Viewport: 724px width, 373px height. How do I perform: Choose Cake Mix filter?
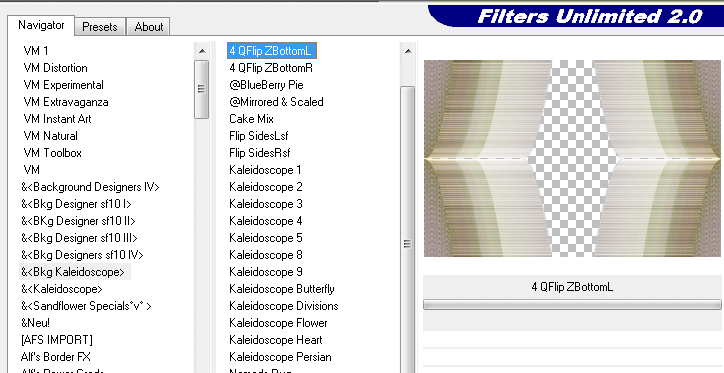coord(252,119)
